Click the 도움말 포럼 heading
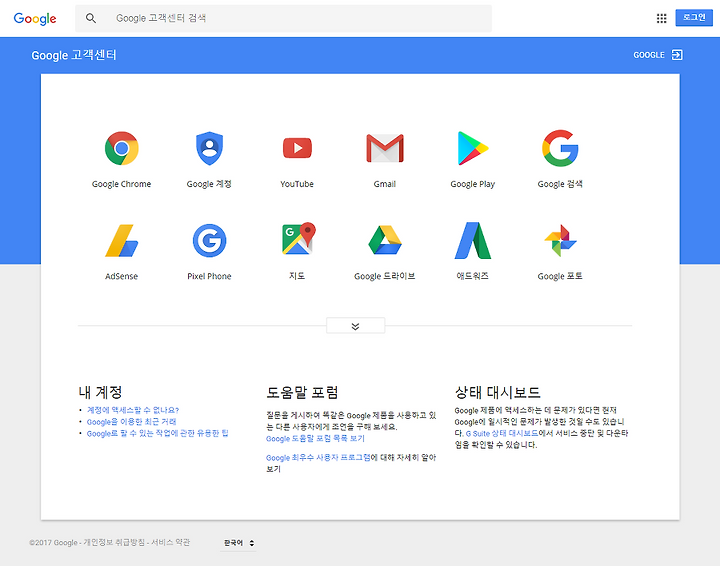Screen dimensions: 720x566 (x=302, y=392)
